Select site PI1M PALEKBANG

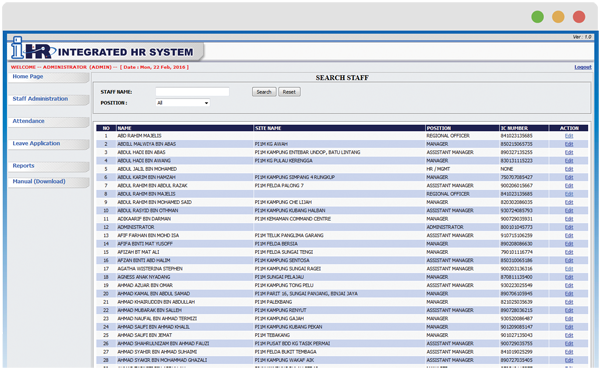coord(273,302)
